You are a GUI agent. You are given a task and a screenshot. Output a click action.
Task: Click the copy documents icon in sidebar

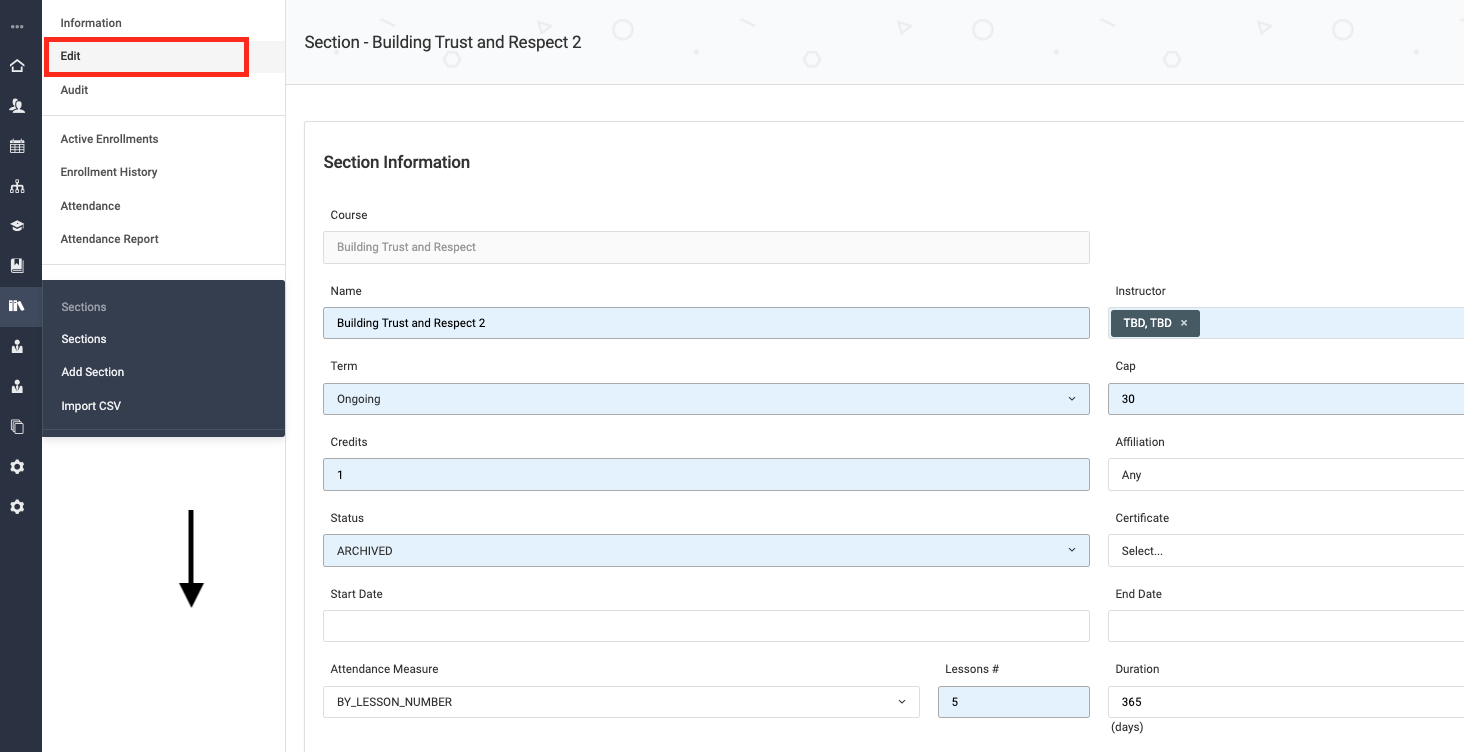(x=17, y=426)
